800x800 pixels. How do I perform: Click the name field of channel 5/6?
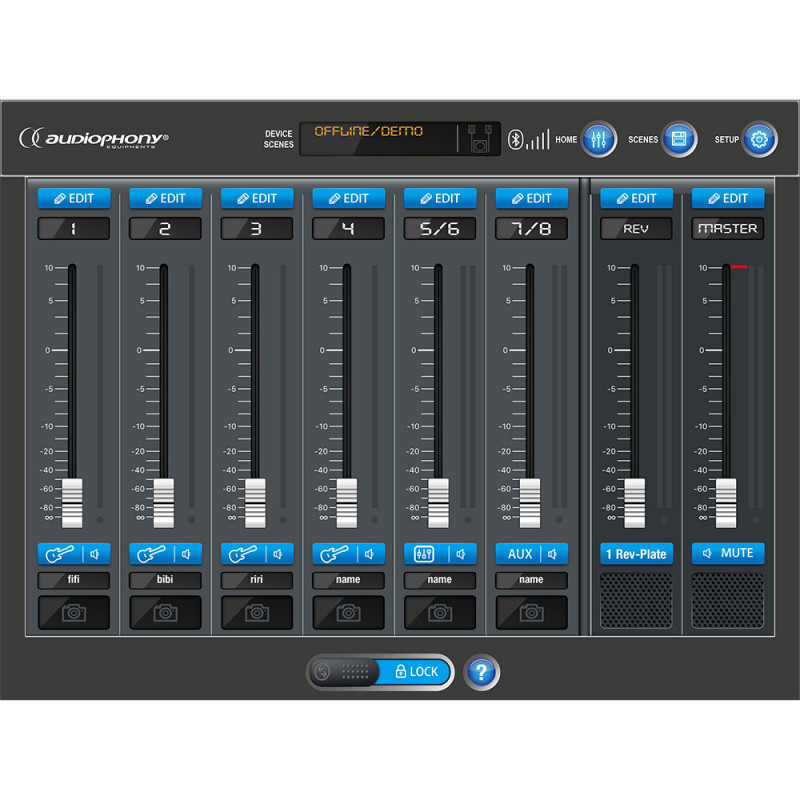[440, 580]
